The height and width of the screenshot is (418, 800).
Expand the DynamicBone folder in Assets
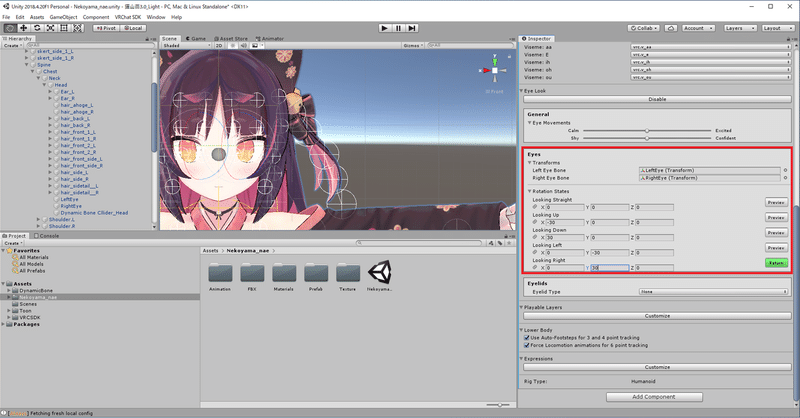click(9, 290)
